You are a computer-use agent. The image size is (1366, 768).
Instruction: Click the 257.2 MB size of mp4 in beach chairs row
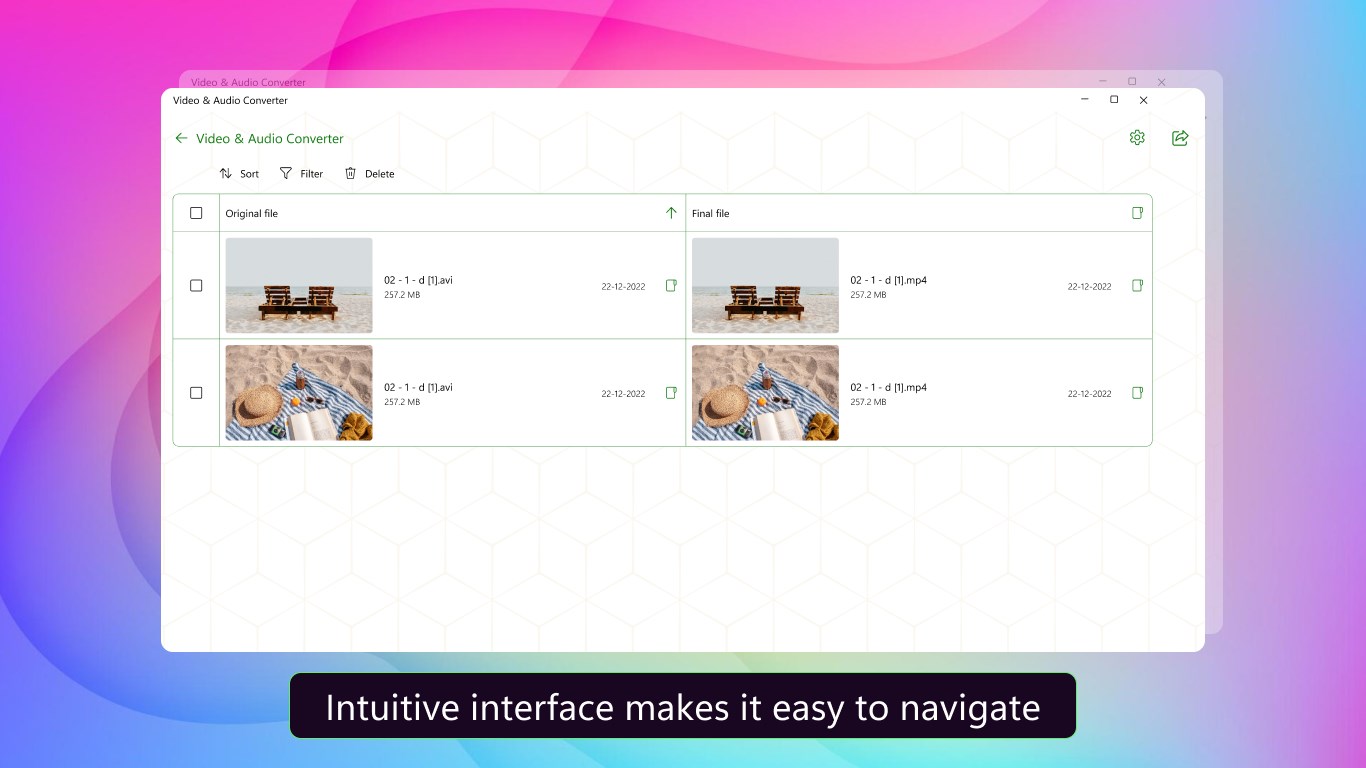[x=868, y=295]
